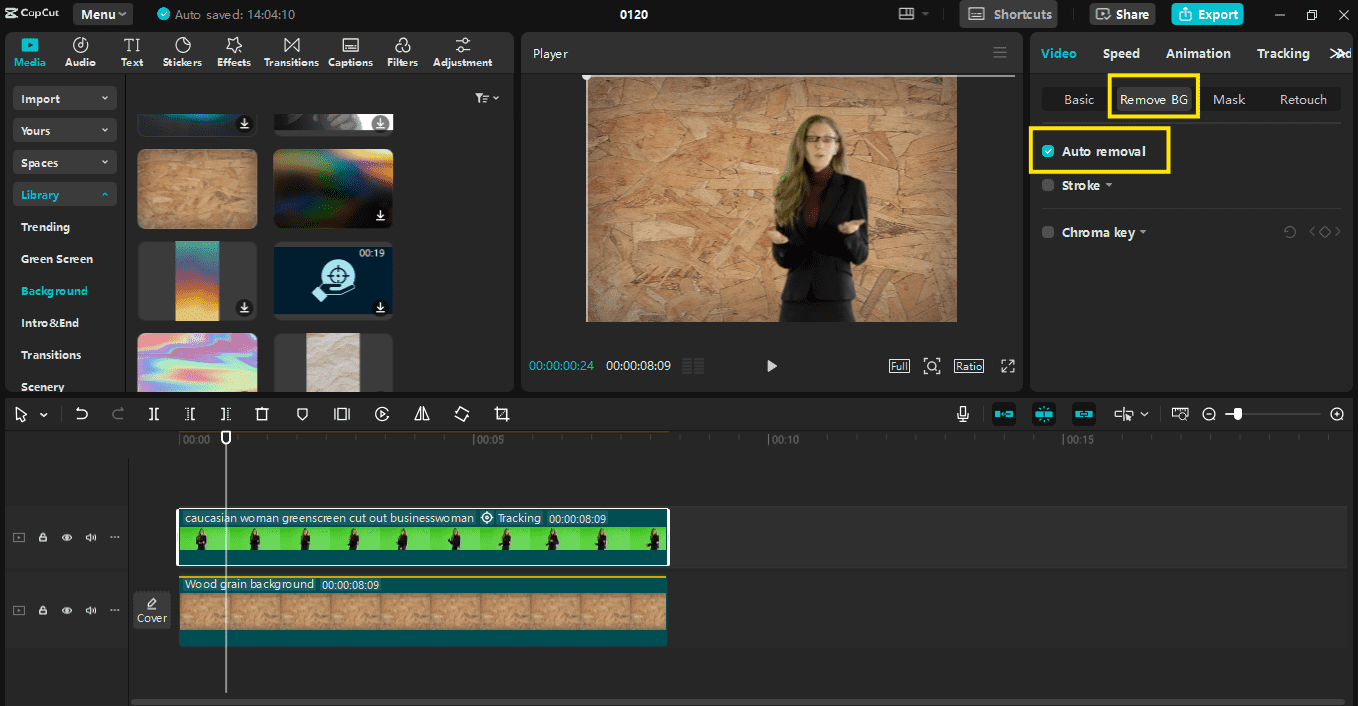
Task: Expand the Menu dropdown in the title bar
Action: pos(103,14)
